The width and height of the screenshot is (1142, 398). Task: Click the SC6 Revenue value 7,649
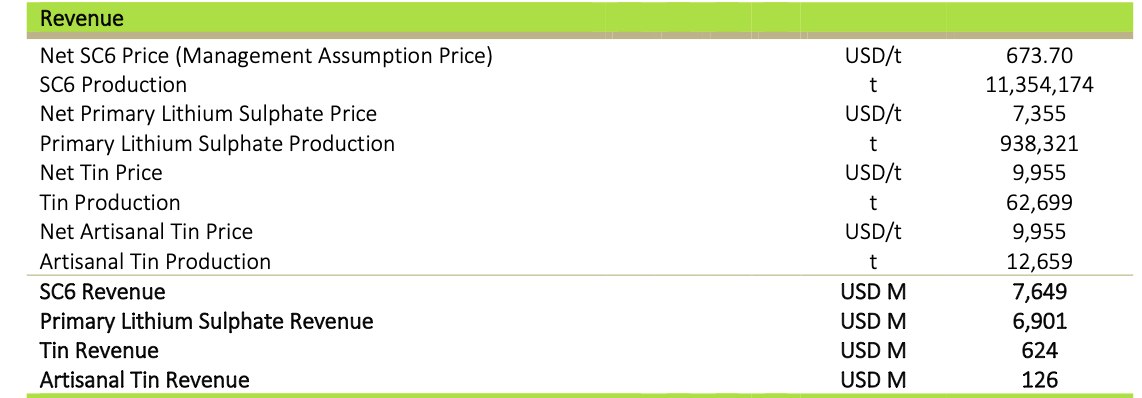pos(1039,292)
